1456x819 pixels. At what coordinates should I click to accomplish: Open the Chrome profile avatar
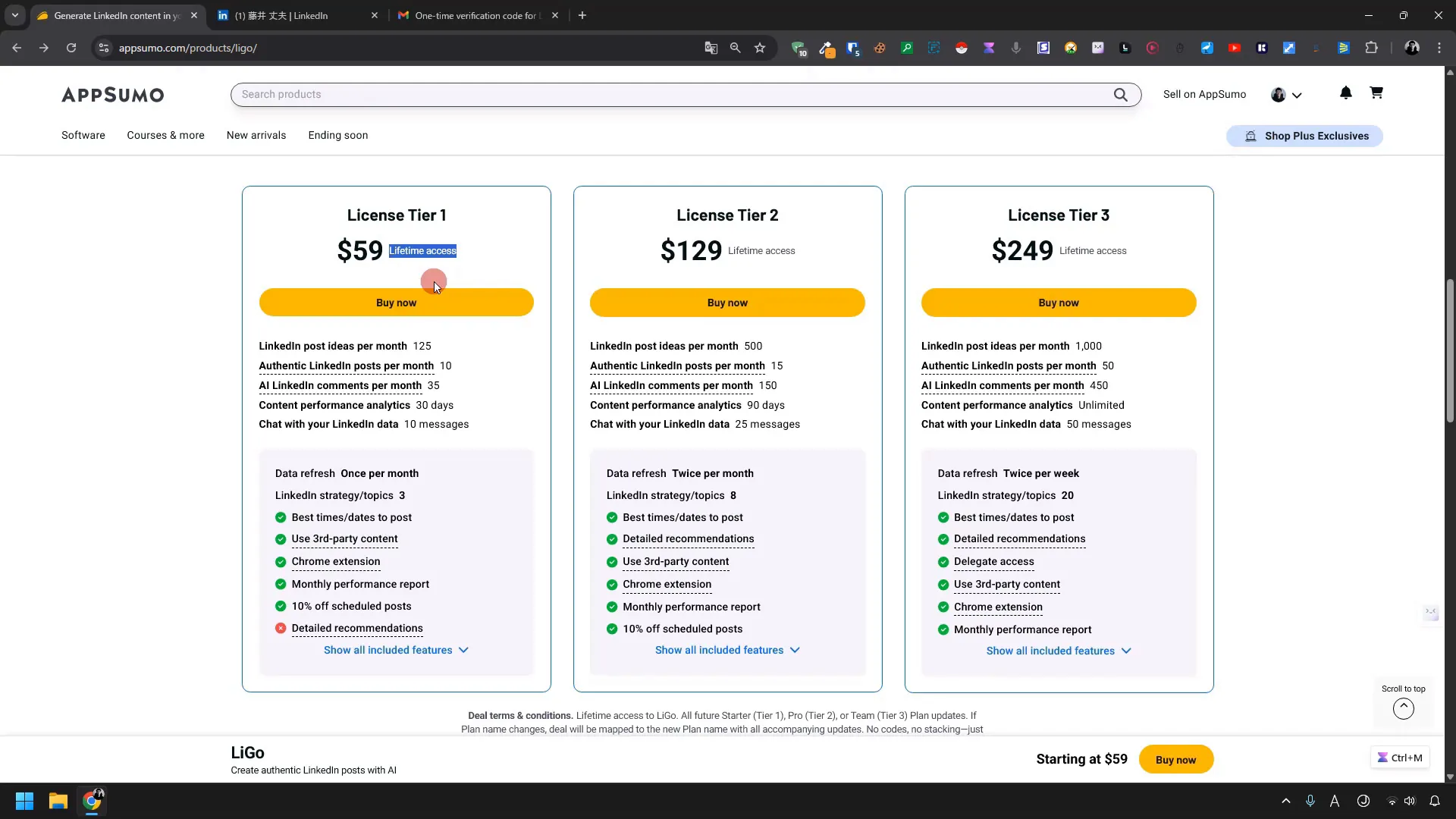coord(1412,48)
